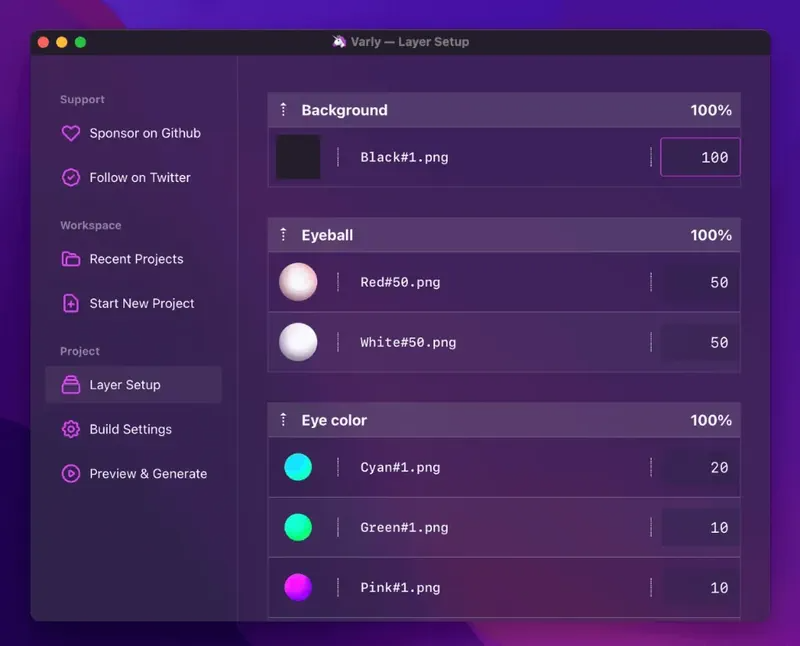This screenshot has width=800, height=646.
Task: Click the Red#50.png file name
Action: [400, 282]
